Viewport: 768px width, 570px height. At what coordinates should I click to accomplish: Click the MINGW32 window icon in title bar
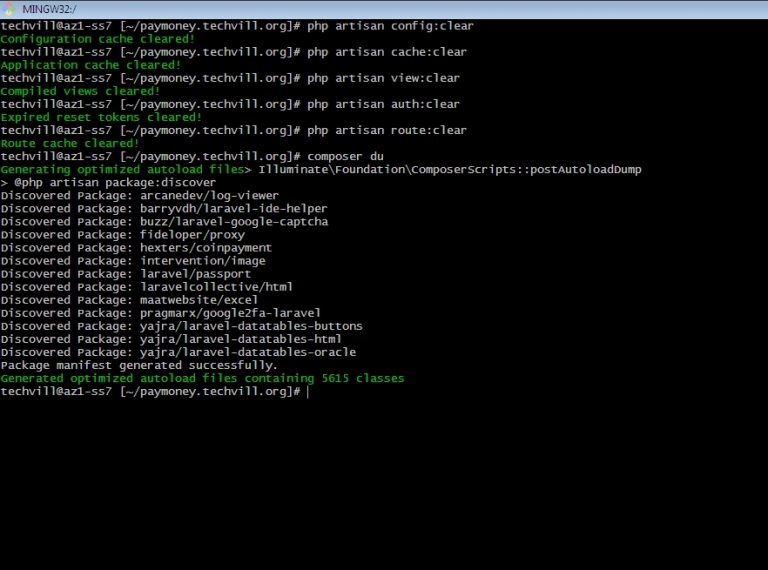point(10,9)
